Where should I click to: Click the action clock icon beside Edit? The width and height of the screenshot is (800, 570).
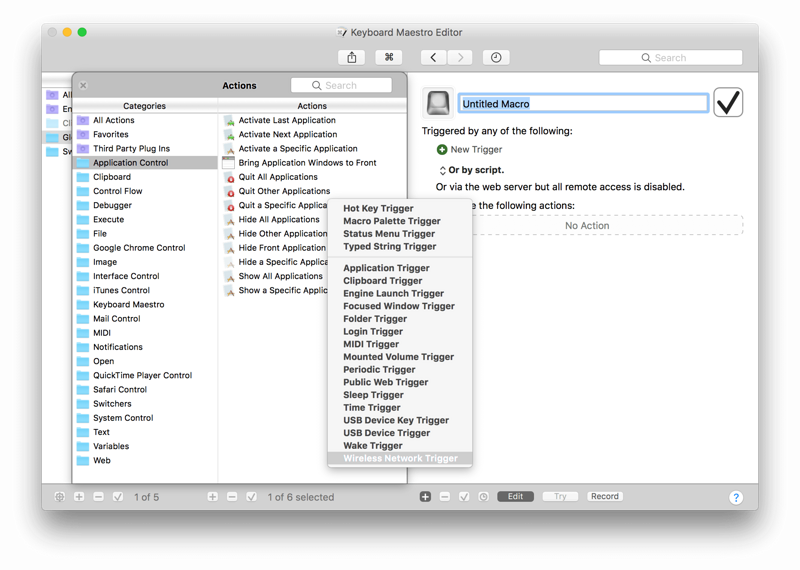coord(484,497)
